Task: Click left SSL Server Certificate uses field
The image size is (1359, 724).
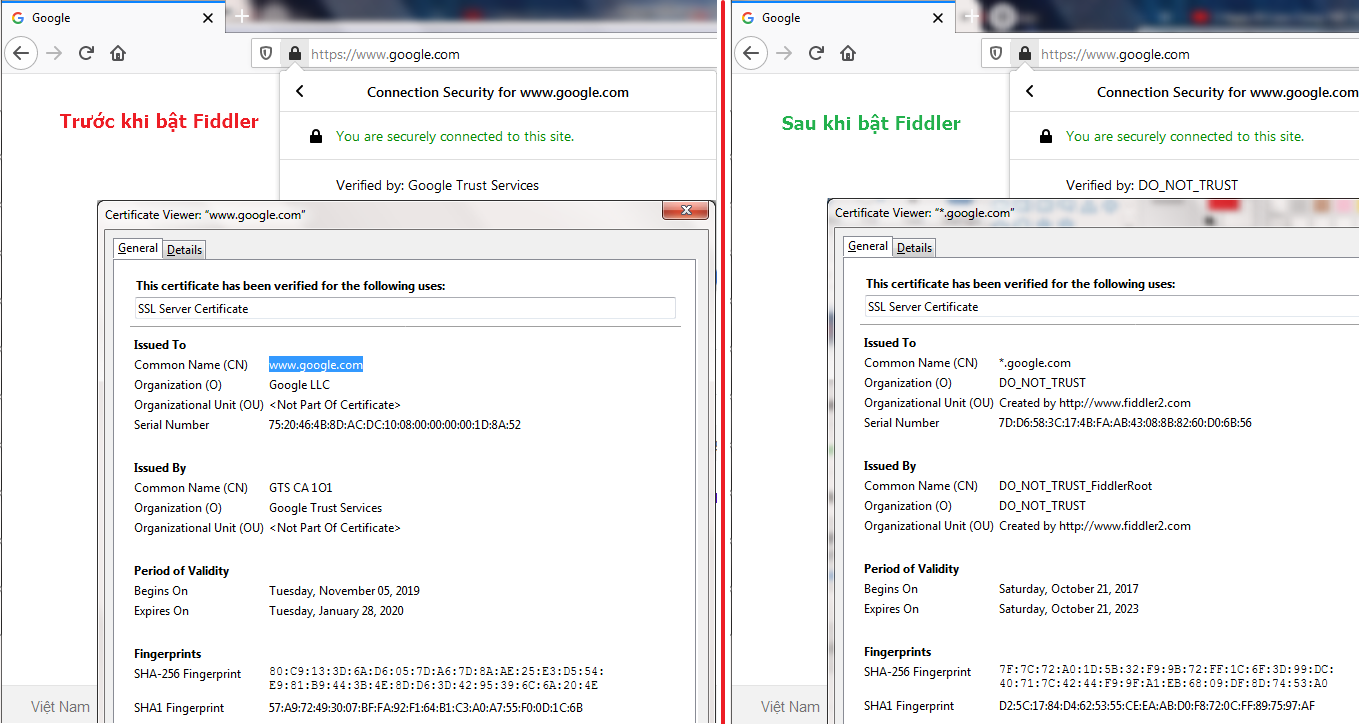Action: 405,309
